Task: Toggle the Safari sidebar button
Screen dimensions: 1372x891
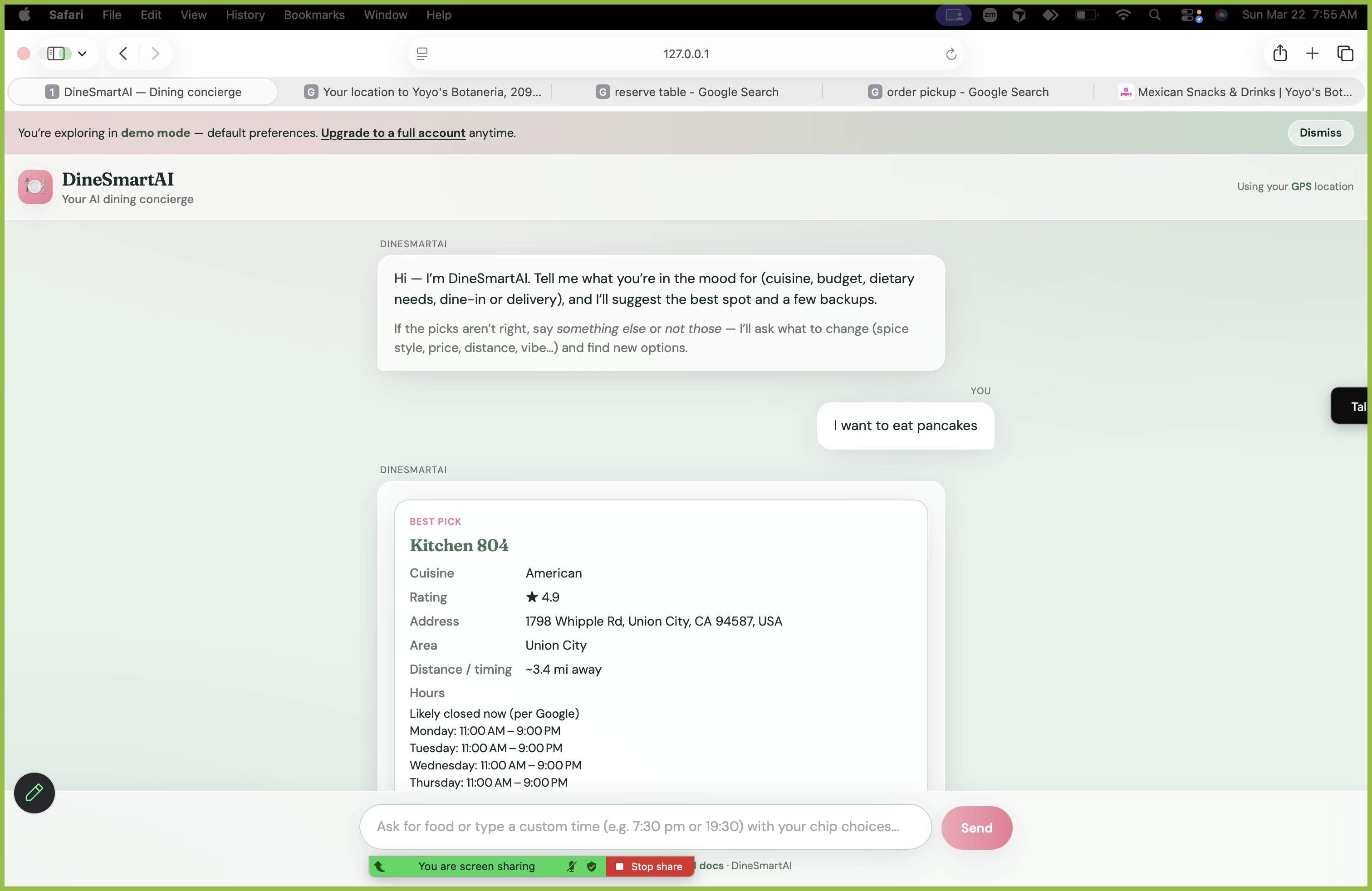Action: tap(57, 54)
